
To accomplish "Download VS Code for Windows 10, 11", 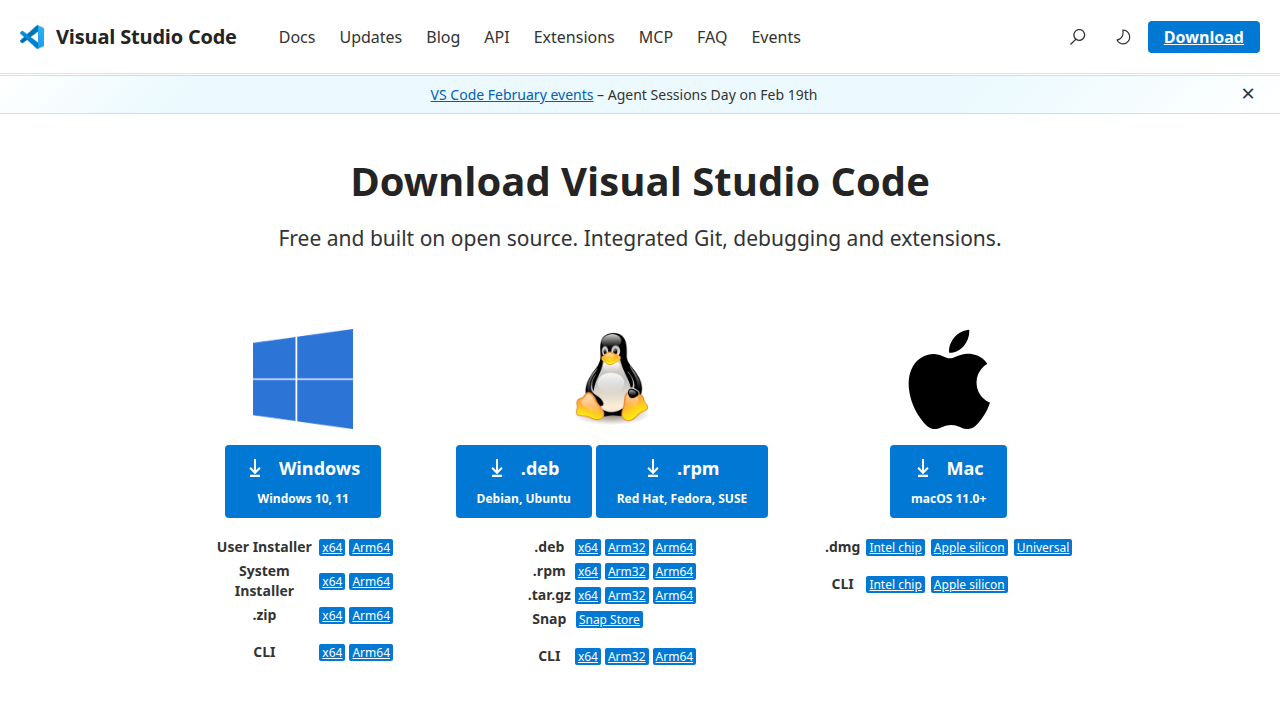I will [x=302, y=481].
